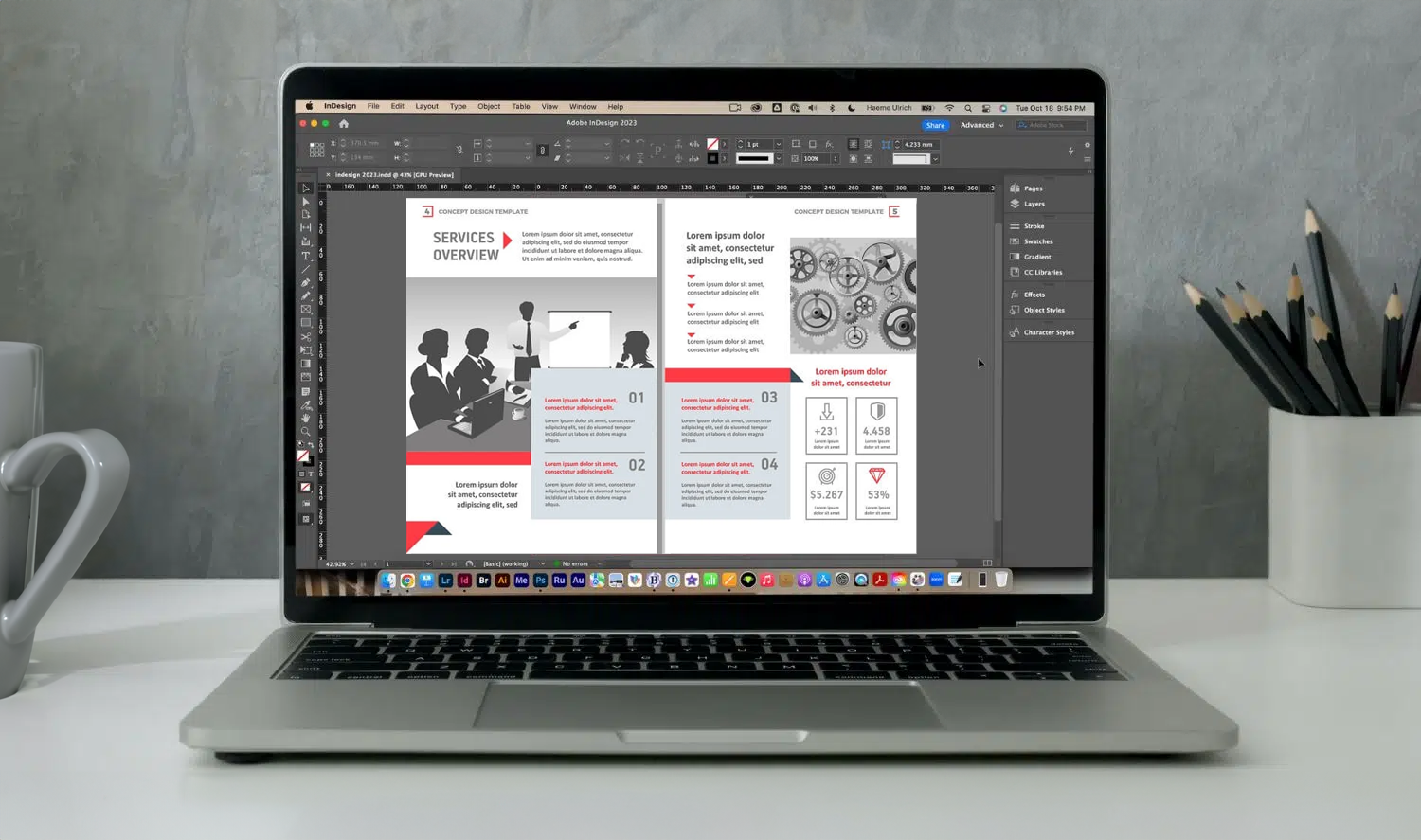The height and width of the screenshot is (840, 1421).
Task: Click the Adobe Stock search field
Action: click(x=1052, y=125)
